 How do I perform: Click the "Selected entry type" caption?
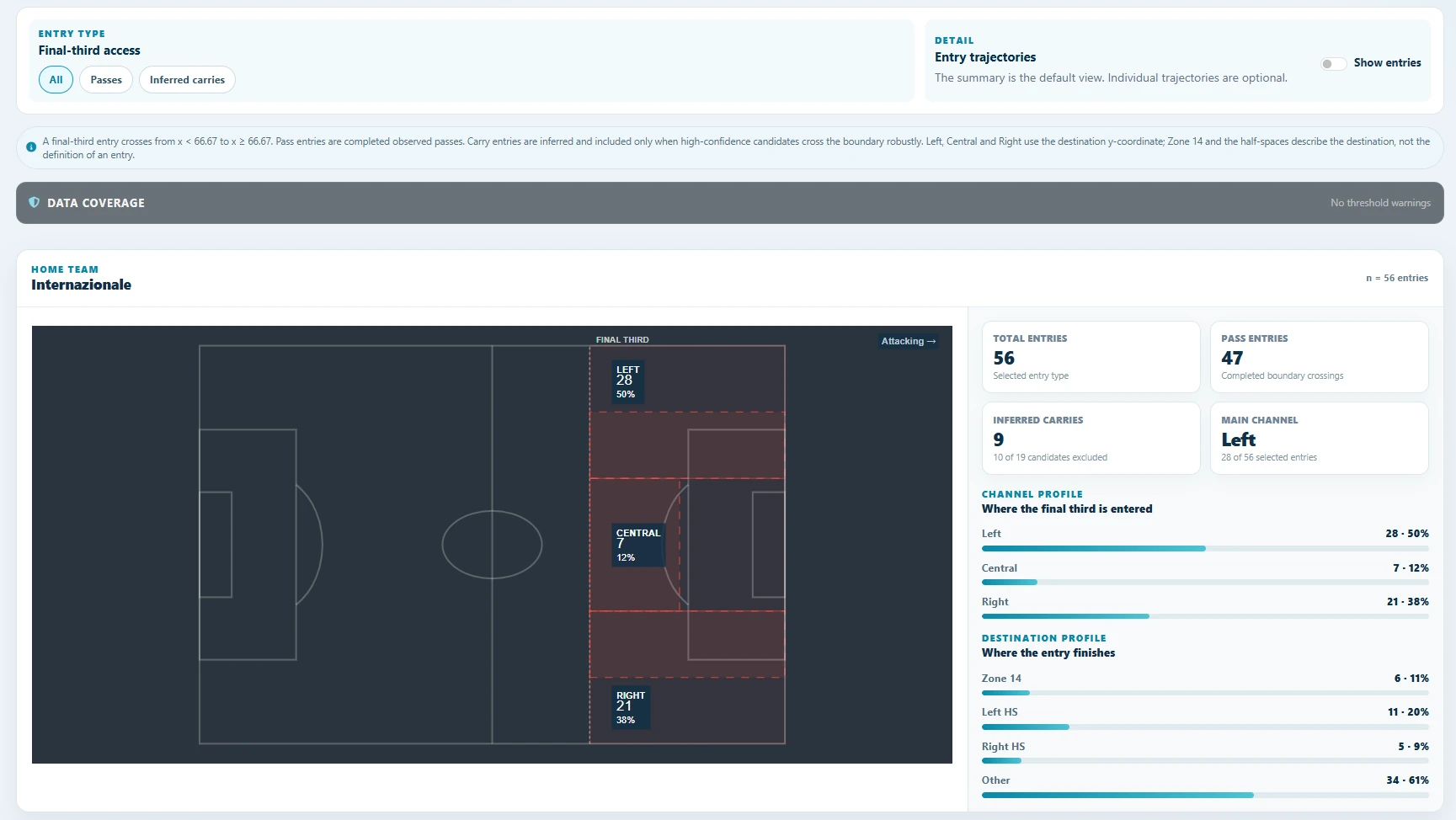tap(1031, 376)
